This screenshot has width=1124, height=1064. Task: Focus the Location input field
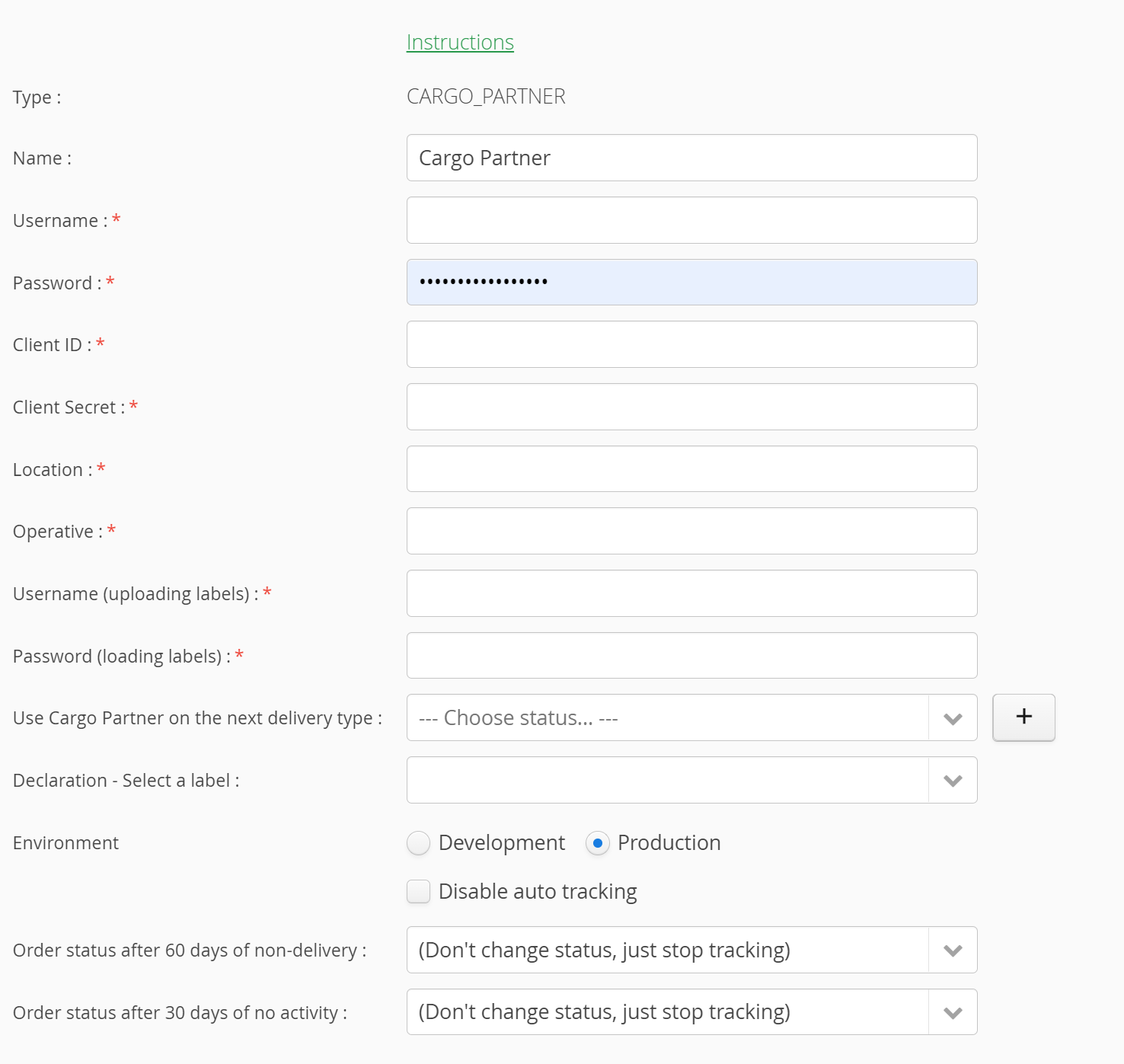coord(691,469)
